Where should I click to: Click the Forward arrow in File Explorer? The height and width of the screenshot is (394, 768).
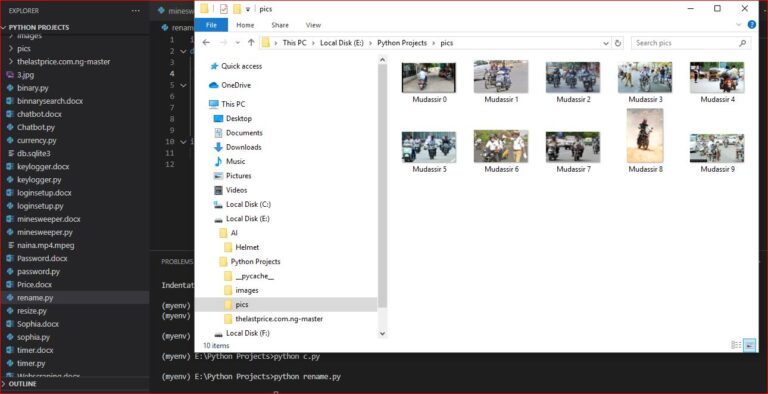(223, 43)
